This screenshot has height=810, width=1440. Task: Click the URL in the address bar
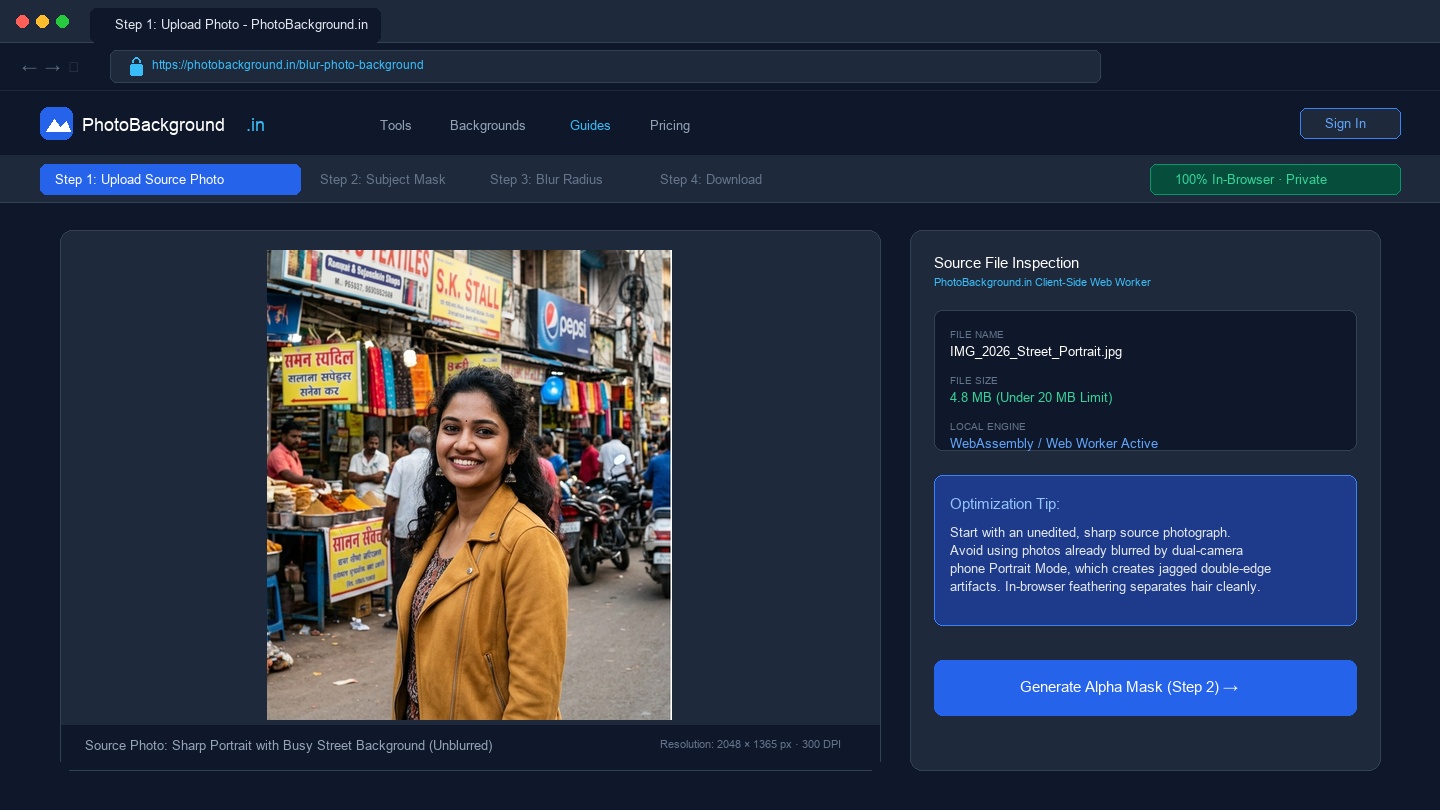tap(288, 65)
